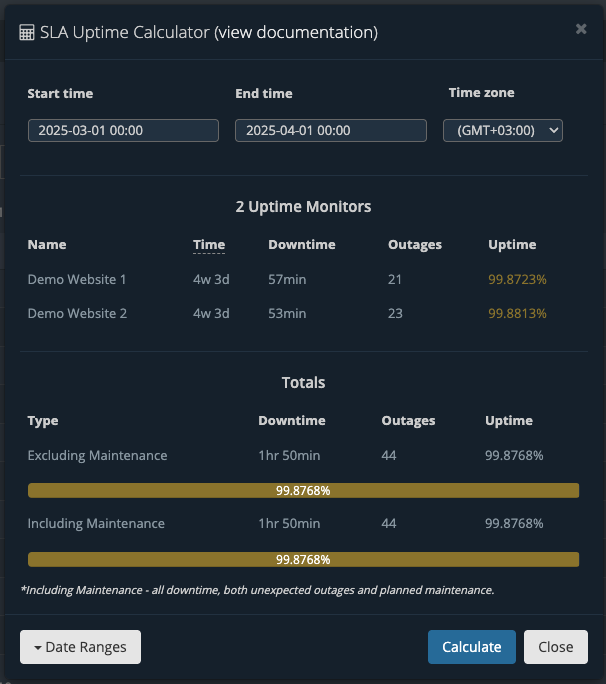Image resolution: width=606 pixels, height=684 pixels.
Task: Click Demo Website 2 uptime 99.8813%
Action: [x=517, y=313]
